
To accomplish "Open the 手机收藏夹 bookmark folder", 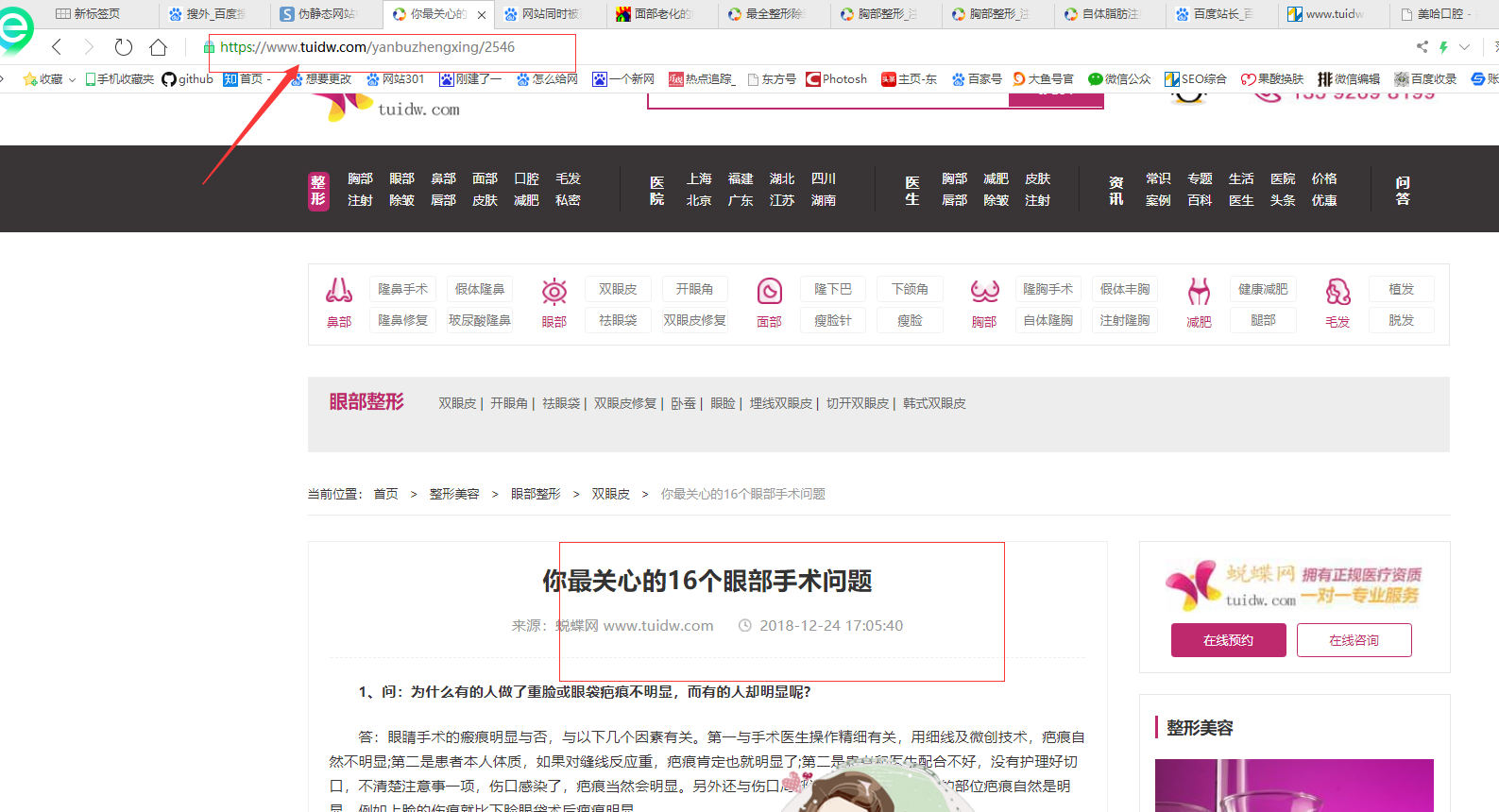I will point(119,79).
